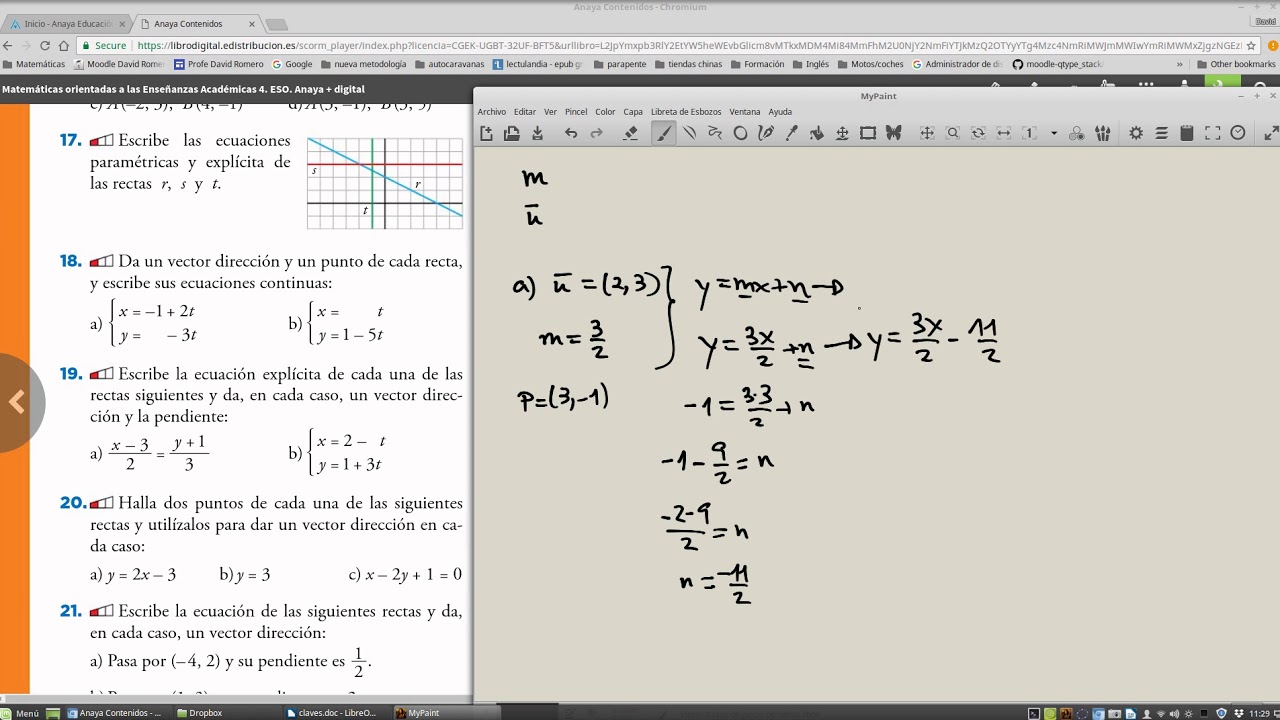1280x720 pixels.
Task: Open the Capa menu
Action: tap(633, 112)
